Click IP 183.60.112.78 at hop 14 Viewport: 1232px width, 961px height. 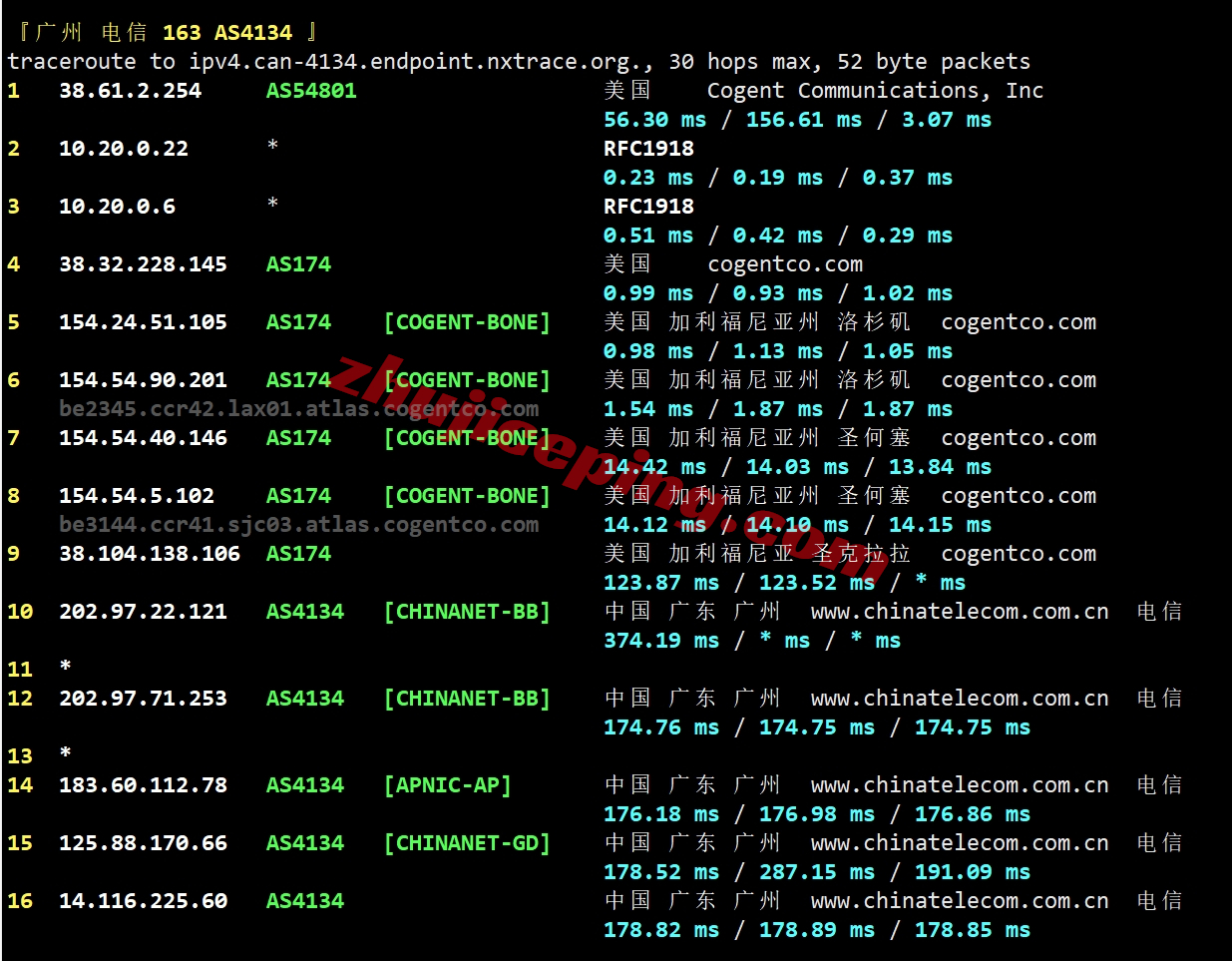[x=143, y=785]
